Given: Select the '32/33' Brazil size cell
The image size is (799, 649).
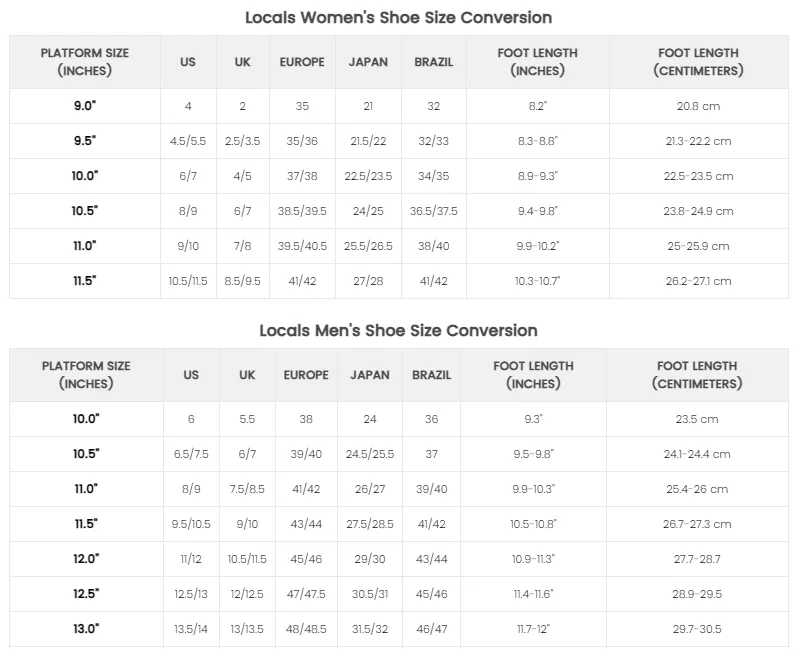Looking at the screenshot, I should [434, 141].
